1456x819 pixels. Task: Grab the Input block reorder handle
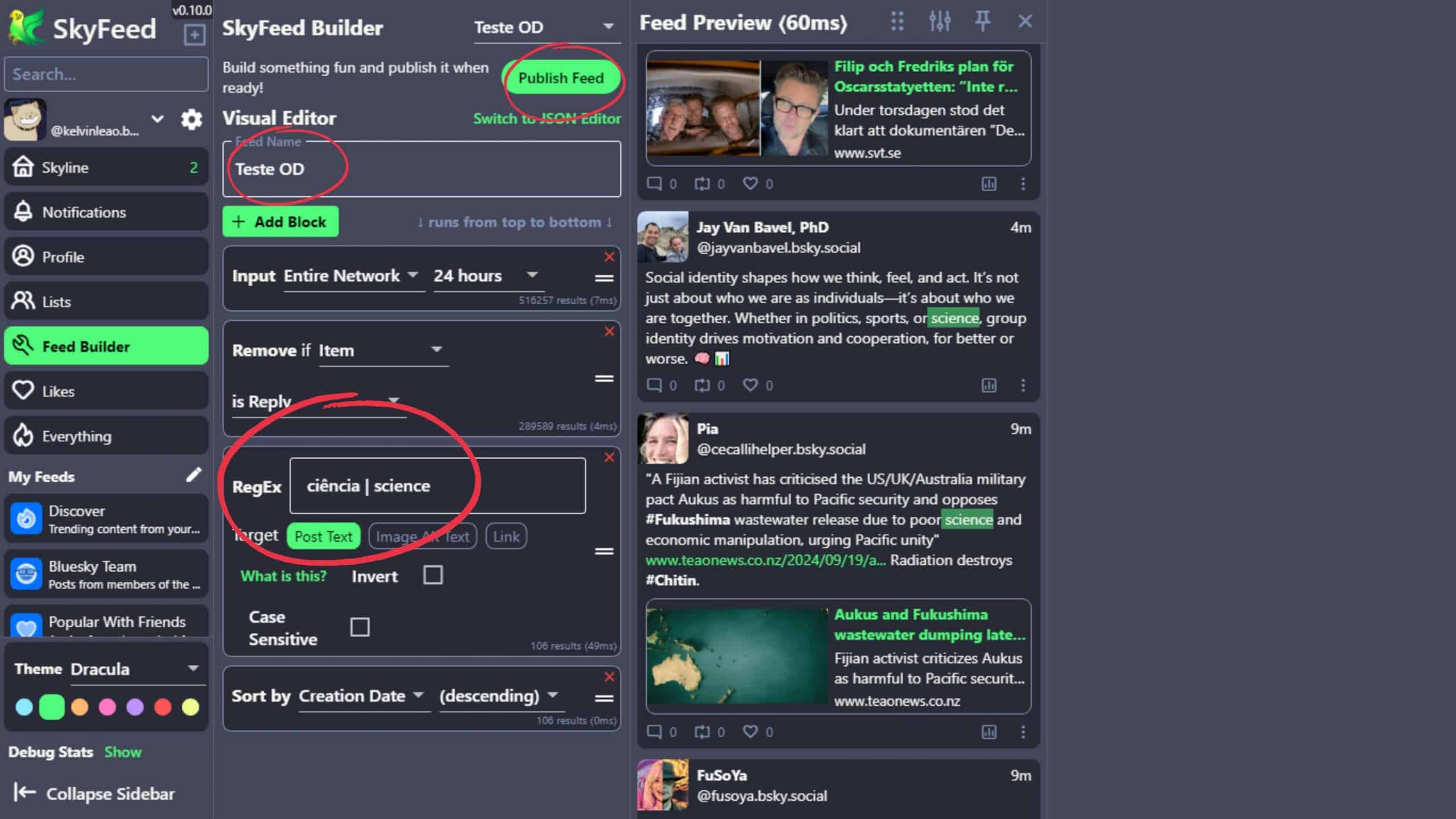(604, 278)
